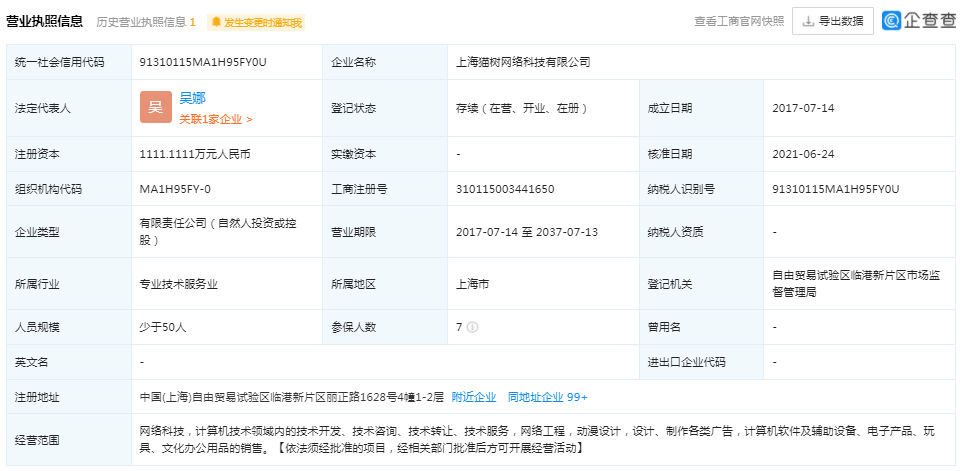
Task: Select company name 上海猫树网络科技有限公司
Action: point(523,62)
